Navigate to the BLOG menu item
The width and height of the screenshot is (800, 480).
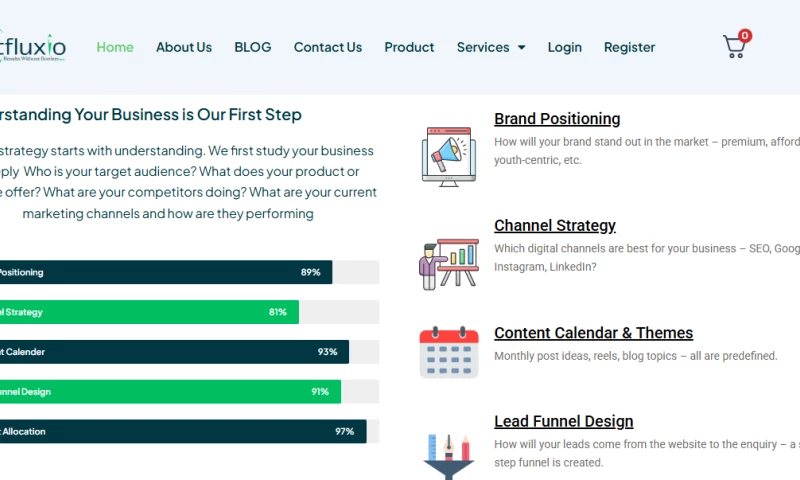[253, 47]
